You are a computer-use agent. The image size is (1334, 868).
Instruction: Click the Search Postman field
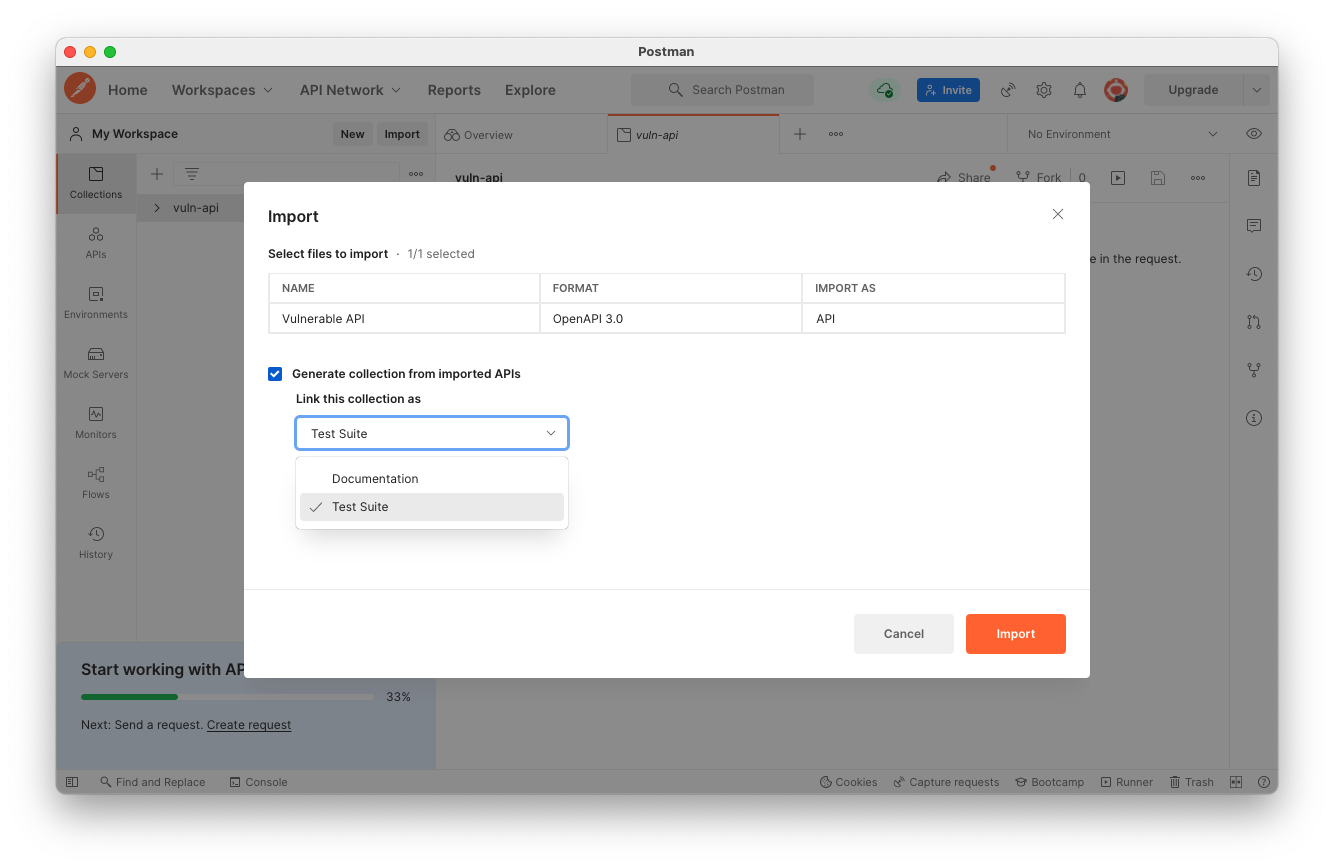(722, 90)
